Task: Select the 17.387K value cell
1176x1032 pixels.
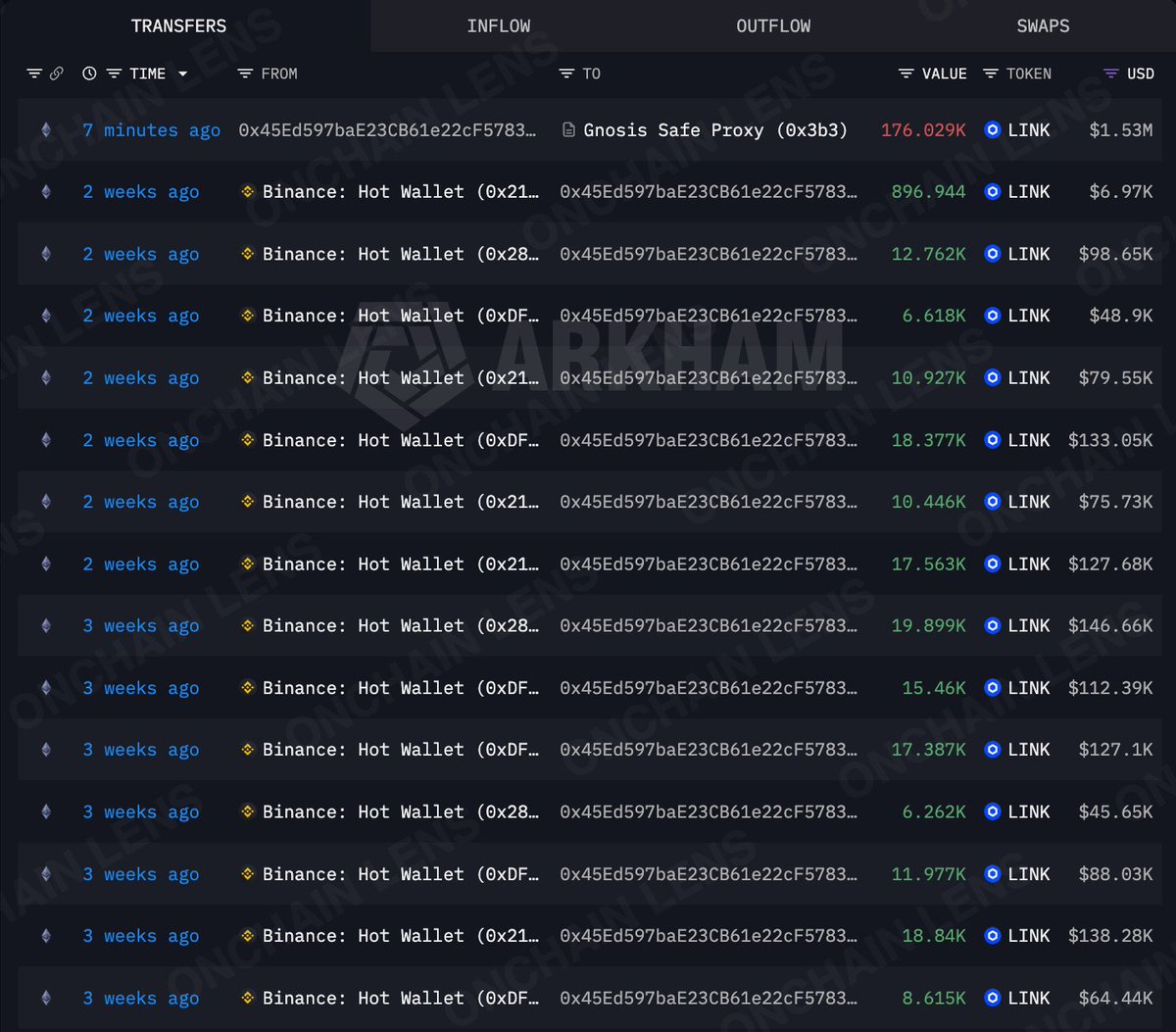Action: [928, 750]
